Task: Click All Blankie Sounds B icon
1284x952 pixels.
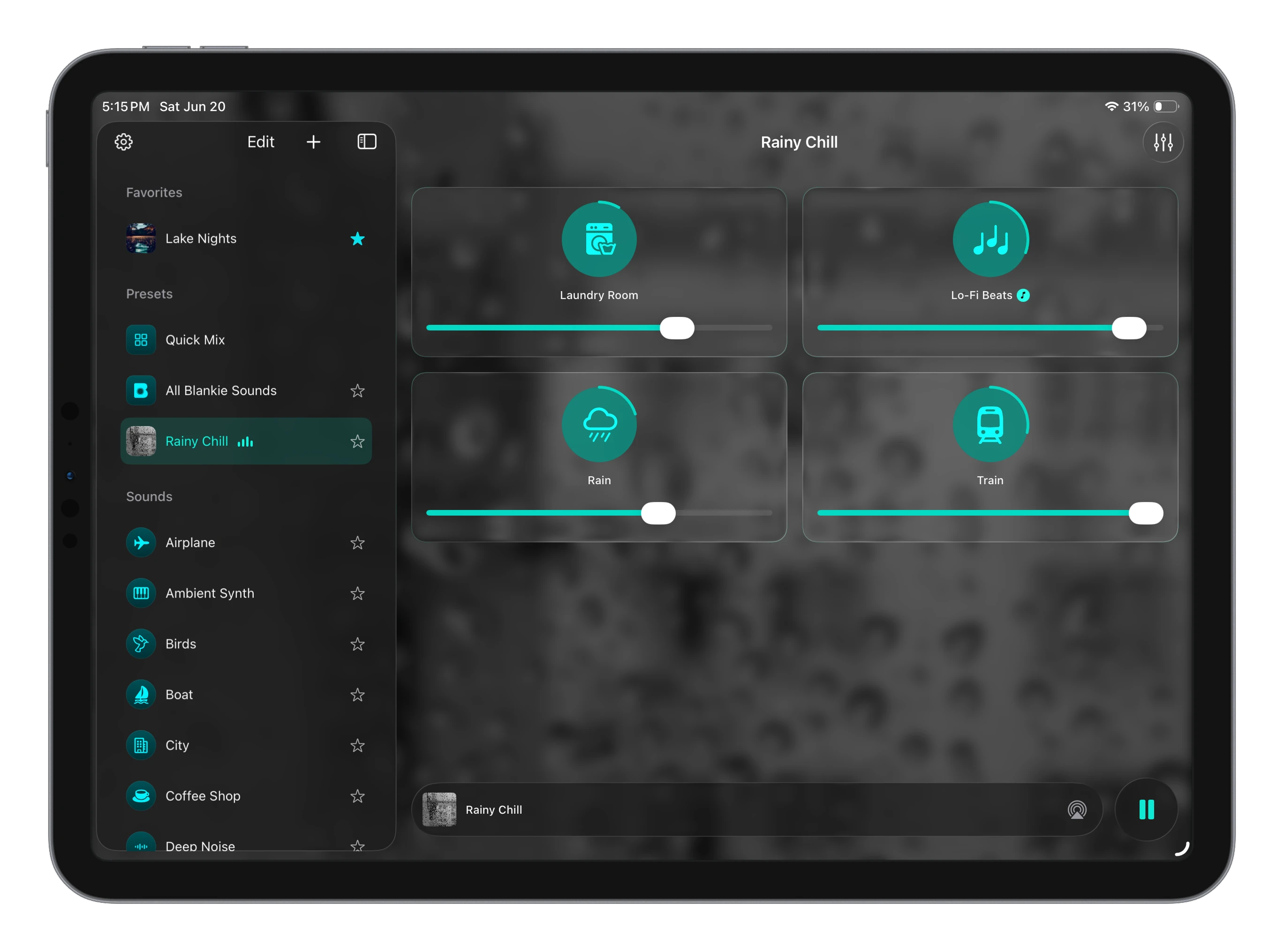Action: (x=141, y=391)
